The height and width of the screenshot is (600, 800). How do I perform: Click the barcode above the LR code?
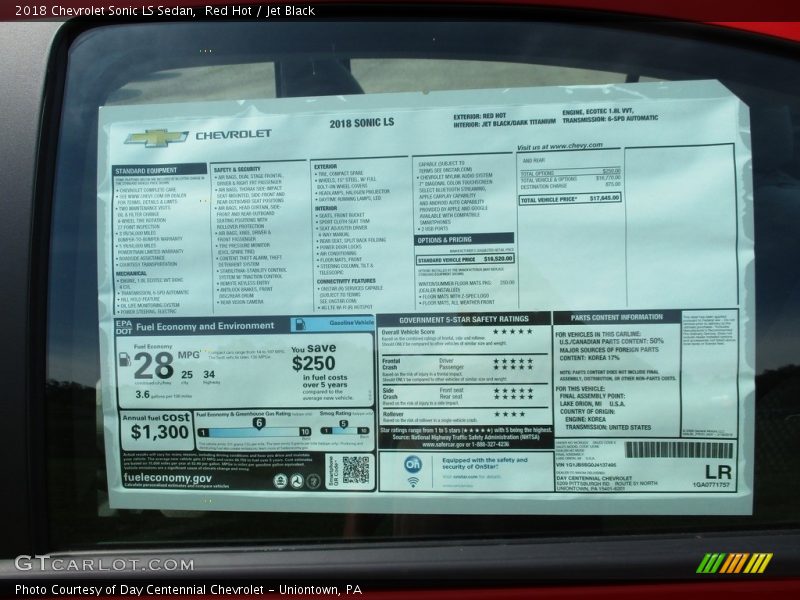click(x=679, y=450)
